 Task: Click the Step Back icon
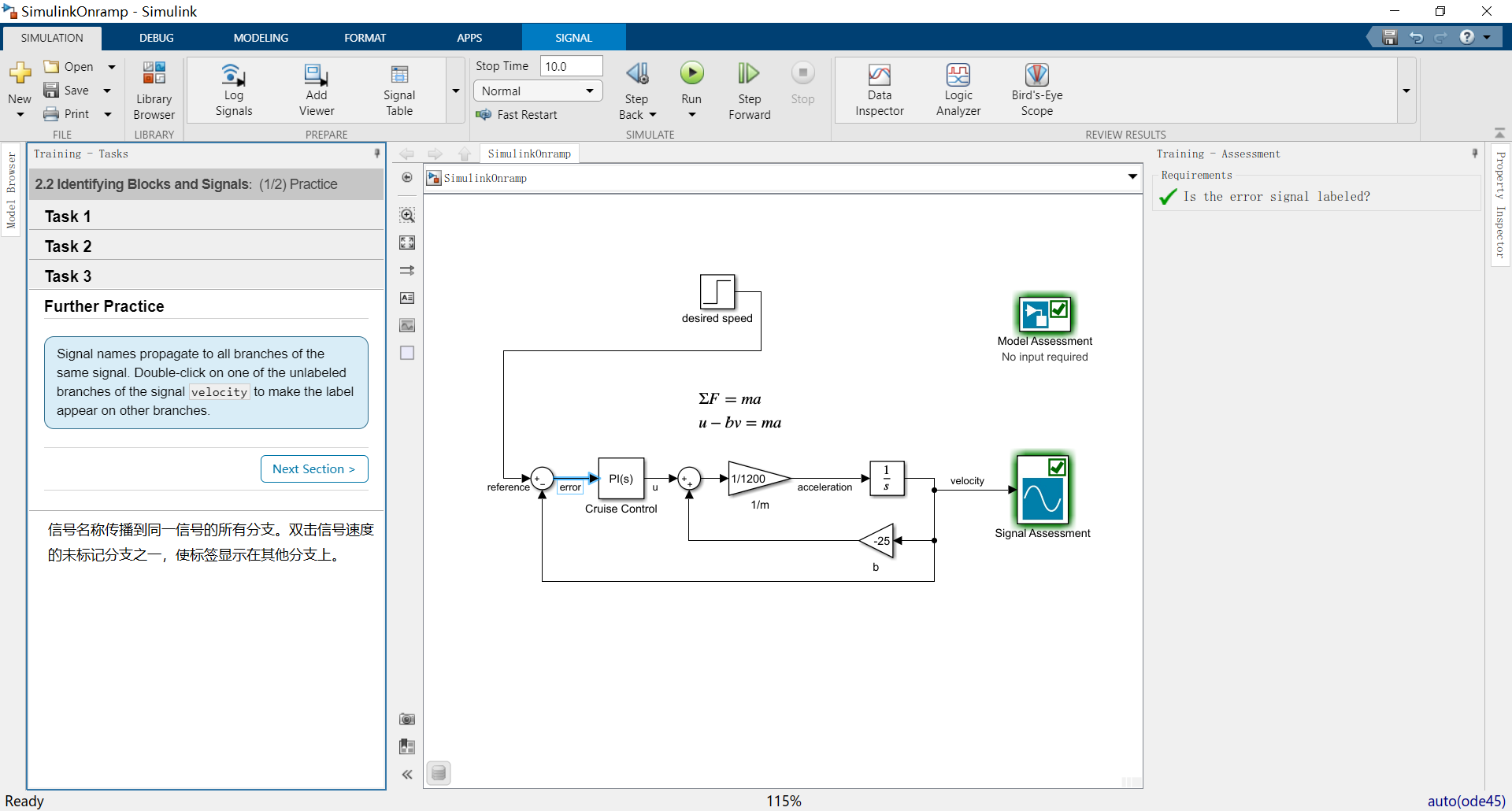(637, 74)
